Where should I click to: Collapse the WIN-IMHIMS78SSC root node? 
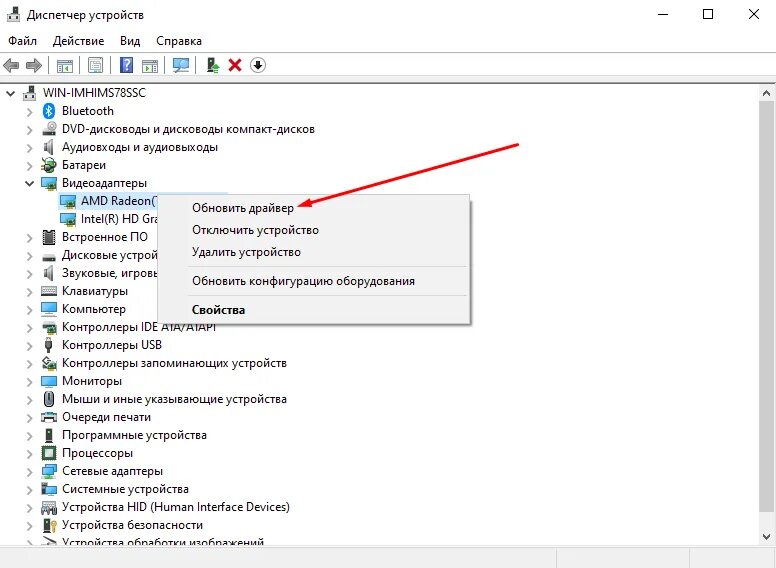10,93
